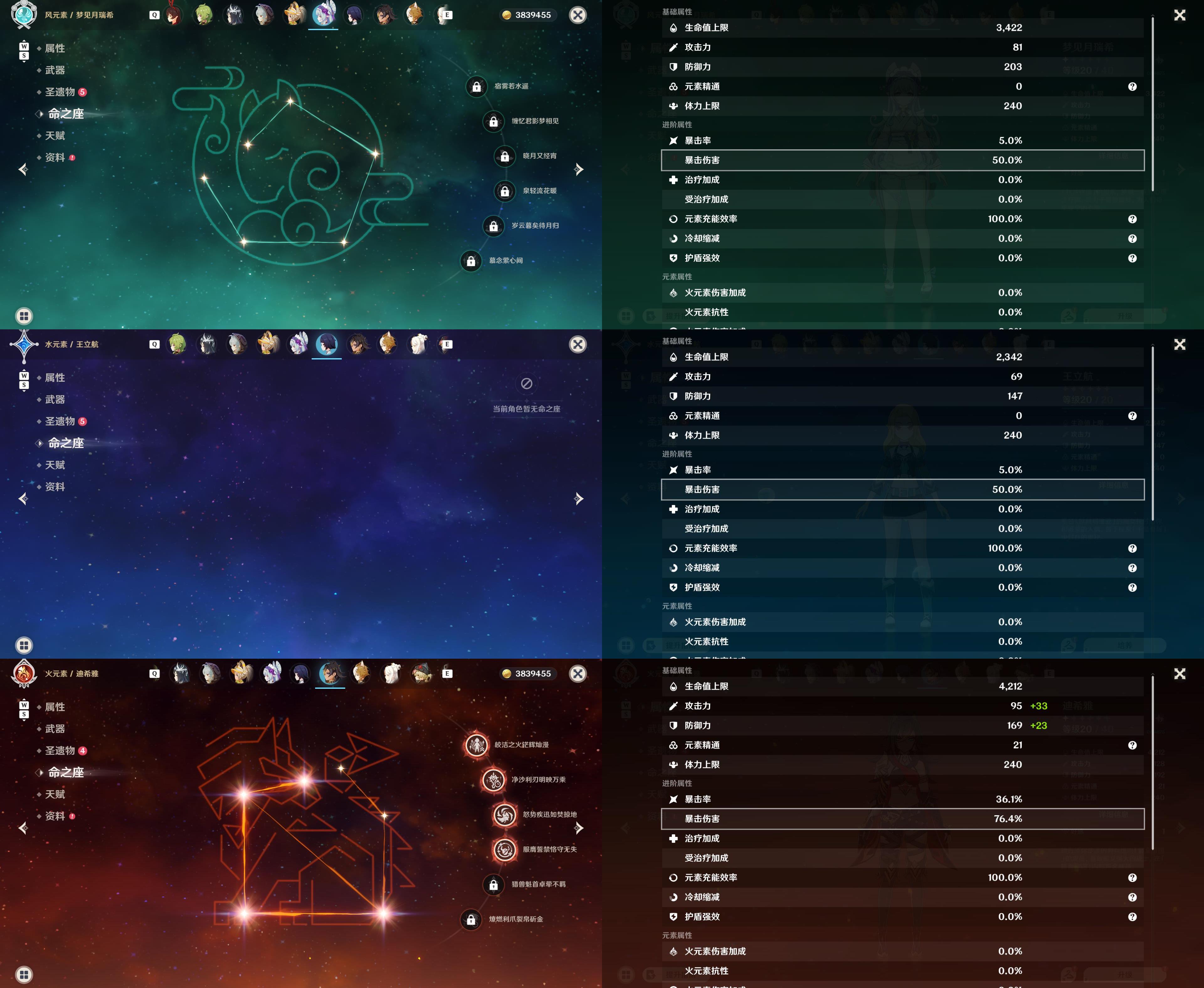Viewport: 1204px width, 988px height.
Task: Click the 攻击力 69 row
Action: tap(902, 377)
